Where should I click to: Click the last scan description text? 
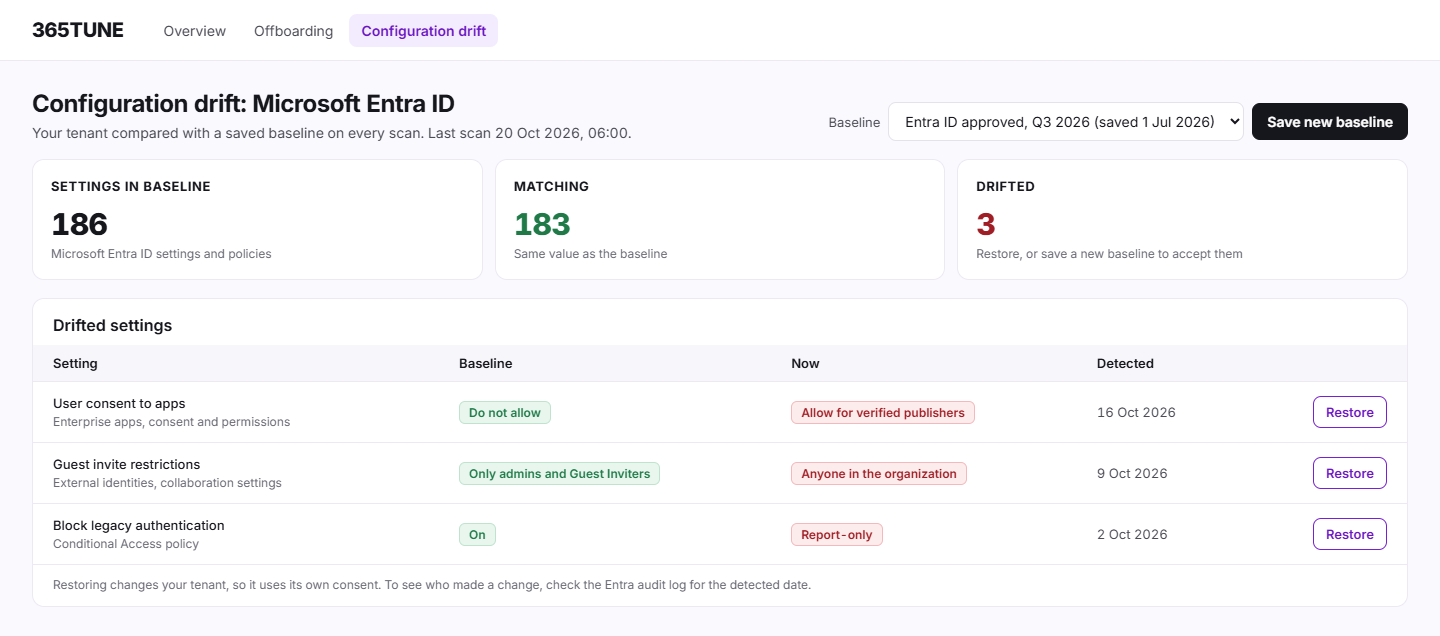[332, 133]
